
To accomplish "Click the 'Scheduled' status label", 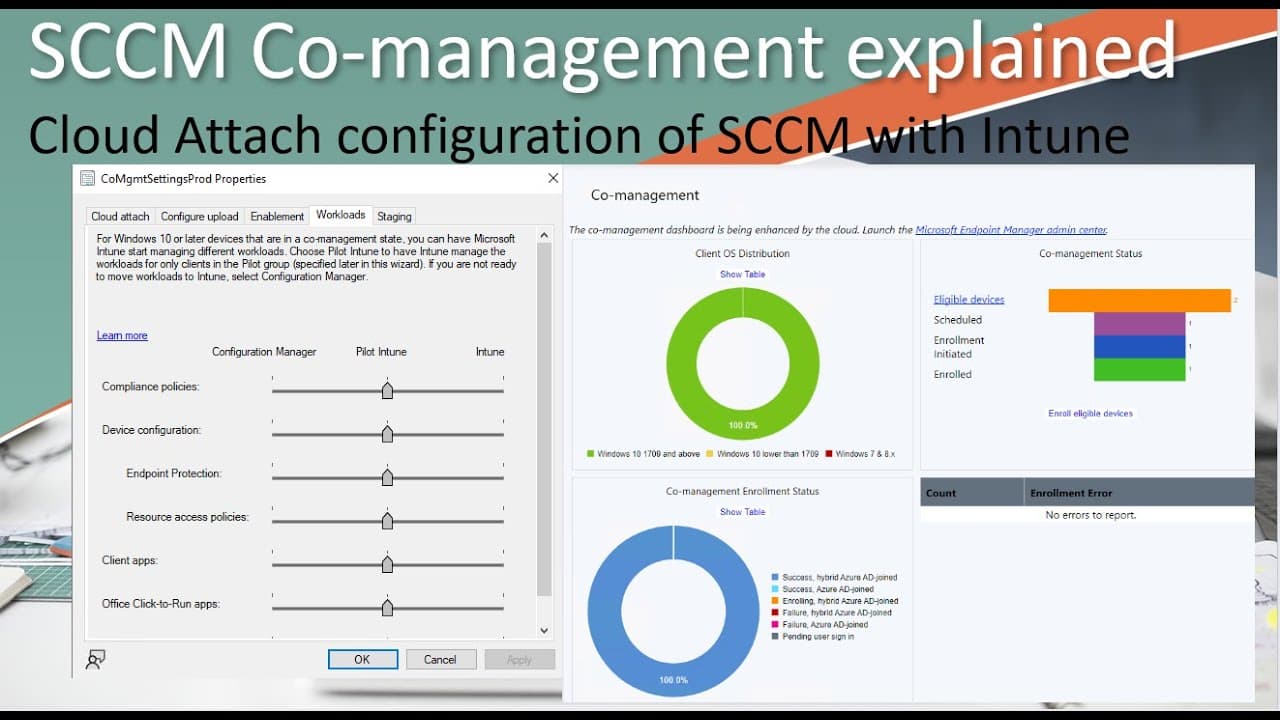I will (958, 320).
